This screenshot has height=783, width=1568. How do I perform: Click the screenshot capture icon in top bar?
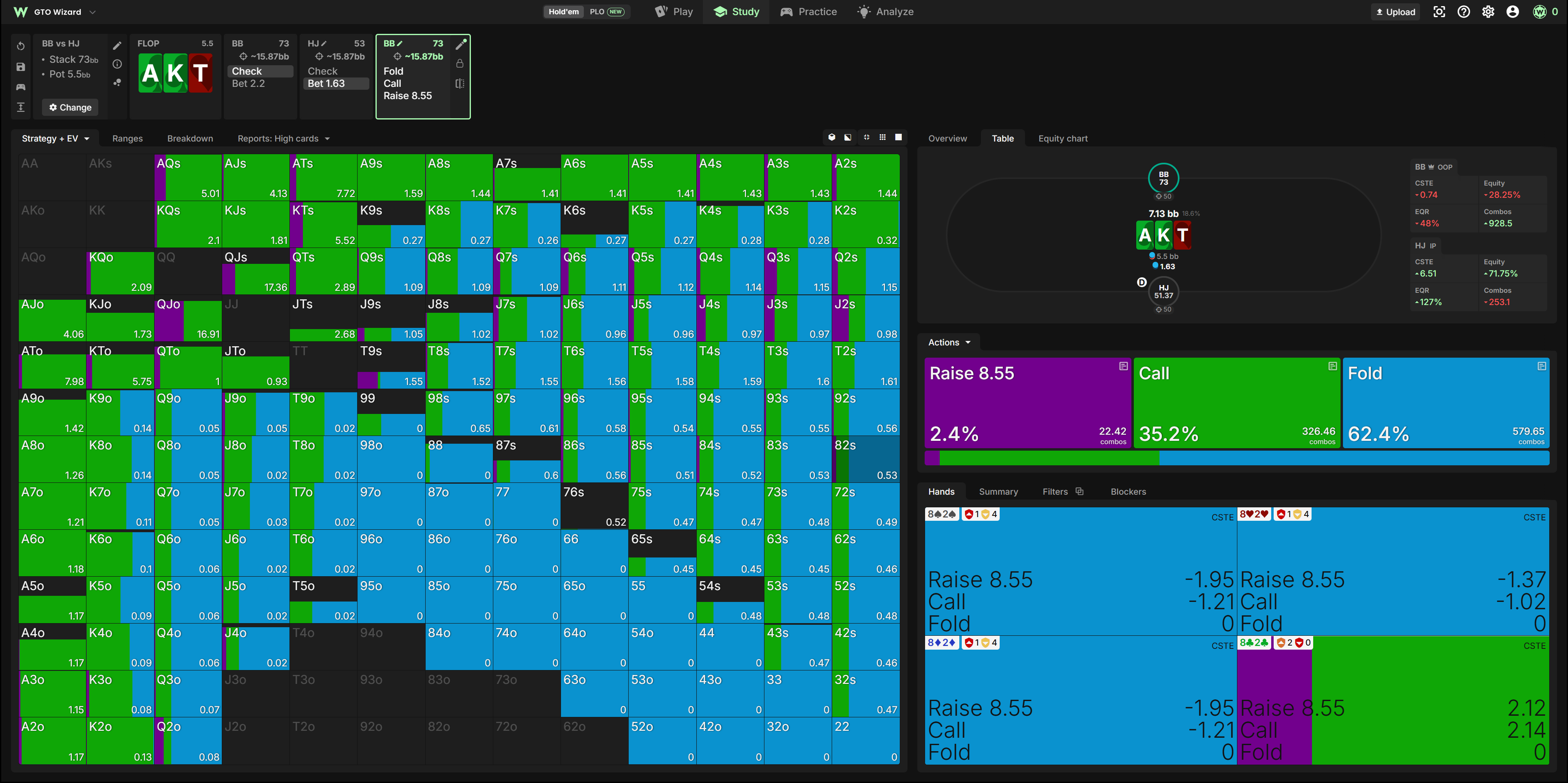tap(1439, 11)
